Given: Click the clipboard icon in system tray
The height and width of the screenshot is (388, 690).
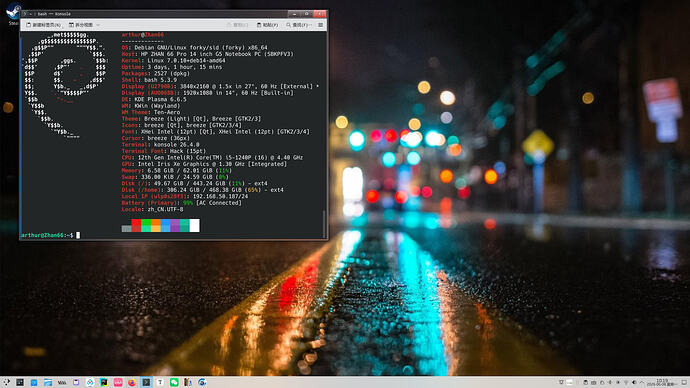Looking at the screenshot, I should (585, 382).
